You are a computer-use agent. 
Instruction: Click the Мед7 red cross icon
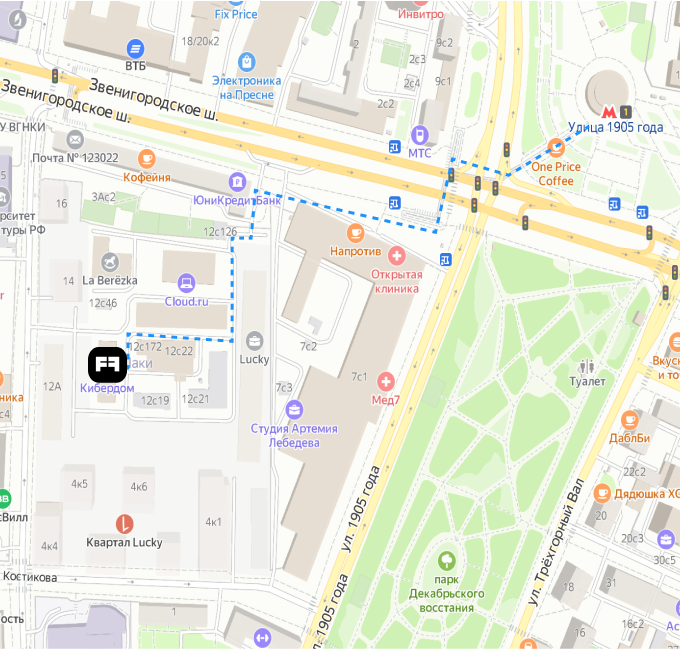click(386, 382)
